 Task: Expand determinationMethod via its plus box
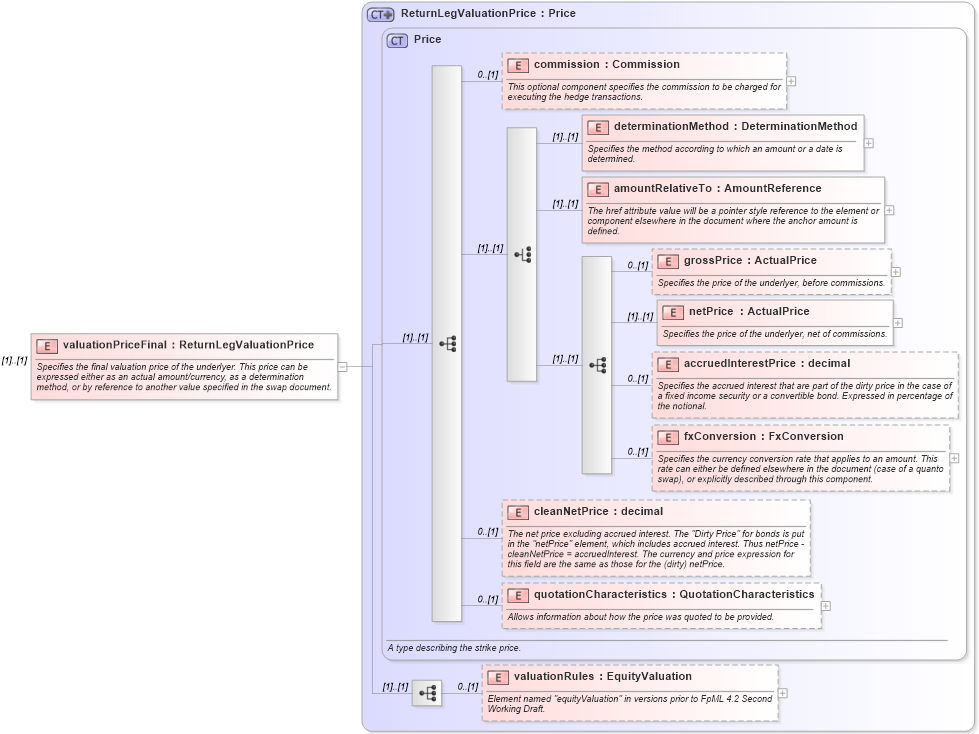[869, 143]
